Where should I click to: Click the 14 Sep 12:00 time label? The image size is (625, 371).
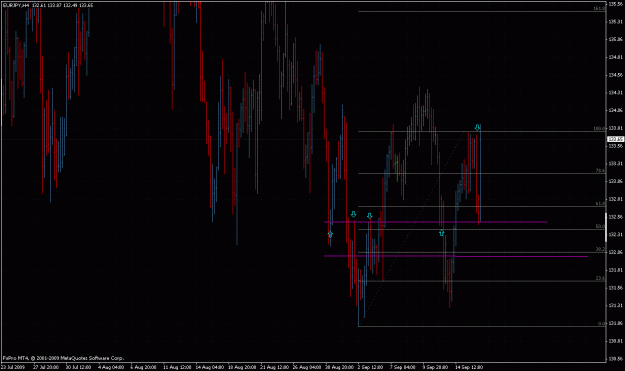point(469,367)
